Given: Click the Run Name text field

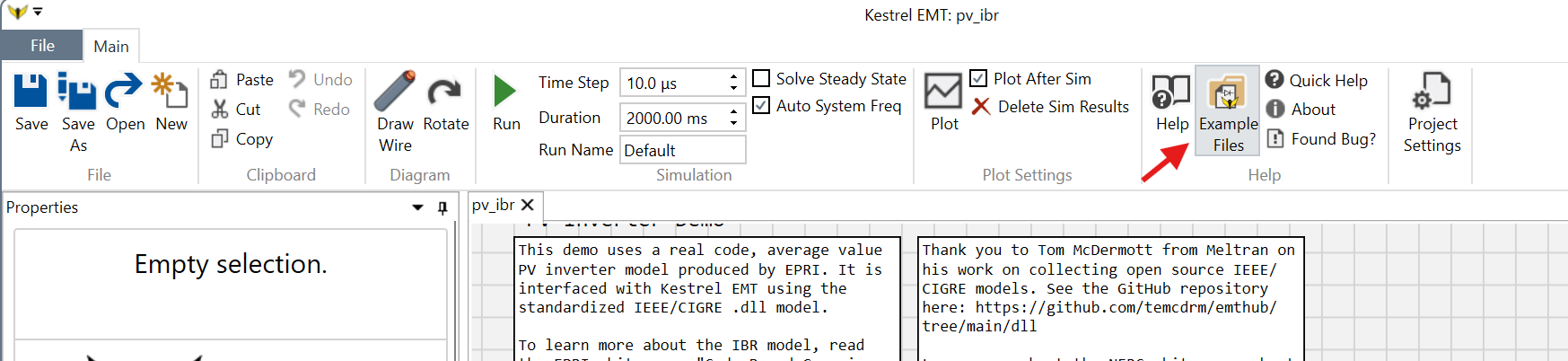Looking at the screenshot, I should coord(683,150).
